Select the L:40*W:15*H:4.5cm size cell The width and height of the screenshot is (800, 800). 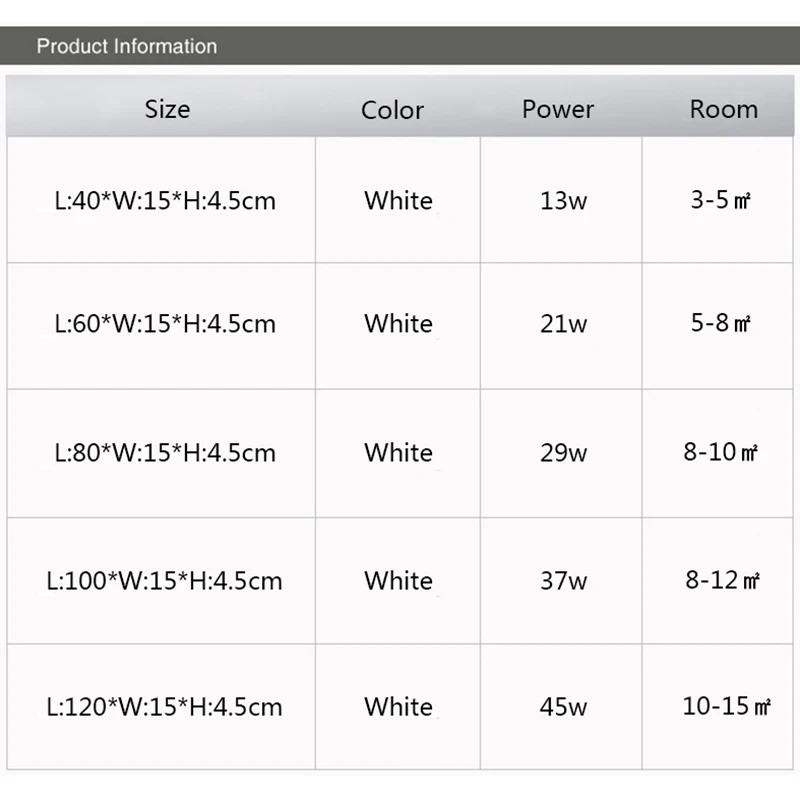[x=165, y=201]
